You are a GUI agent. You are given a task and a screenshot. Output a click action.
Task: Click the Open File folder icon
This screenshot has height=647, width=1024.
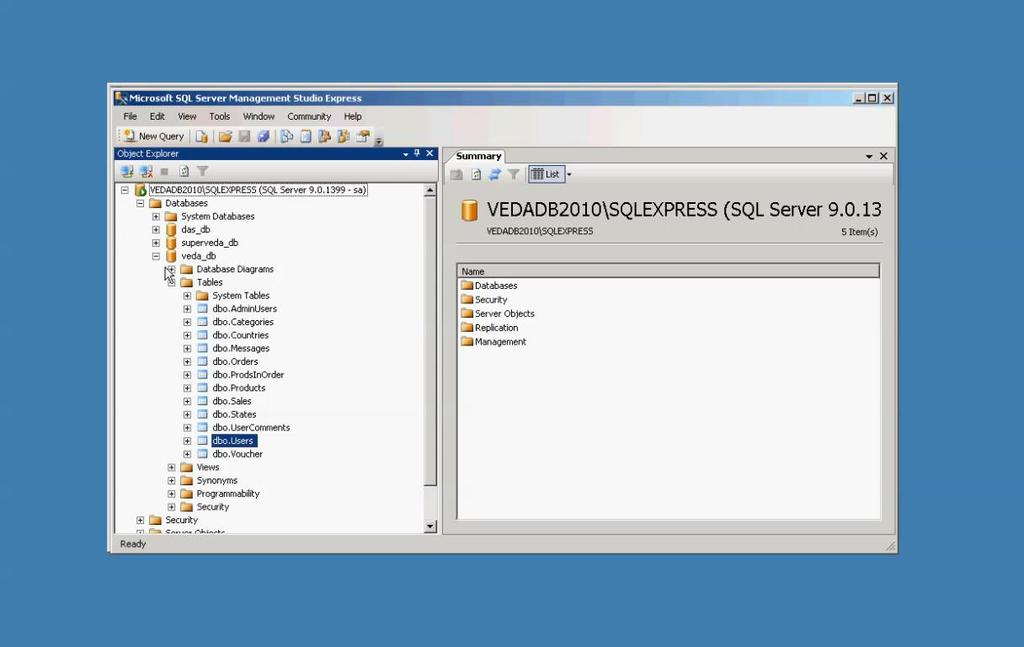225,136
